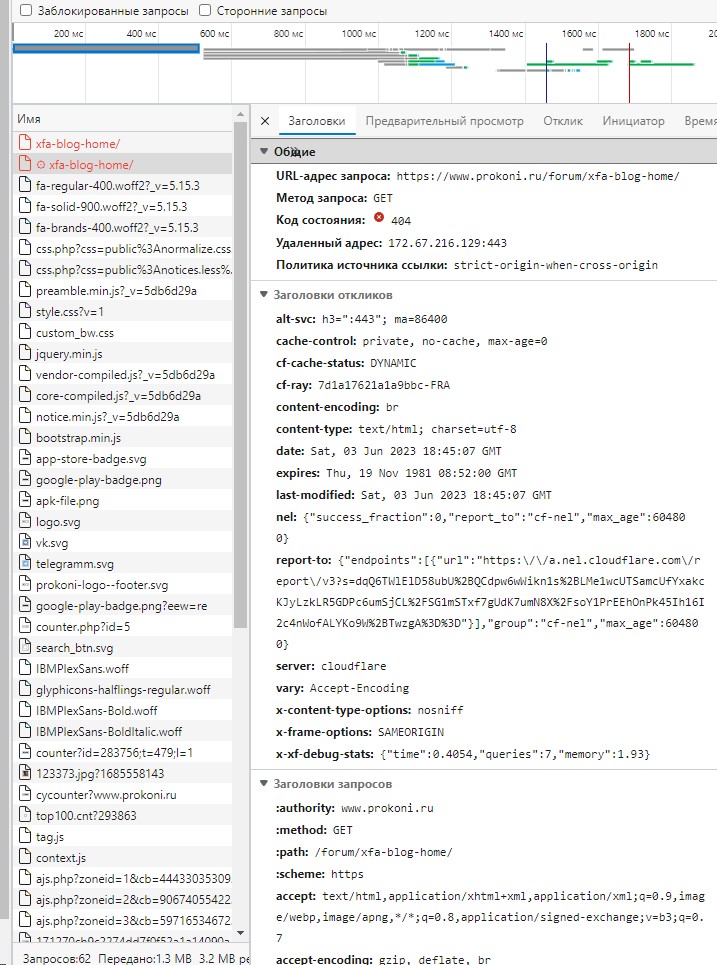Click the image icon beside 123373.jpg?1685558143
This screenshot has height=965, width=717.
[x=26, y=773]
